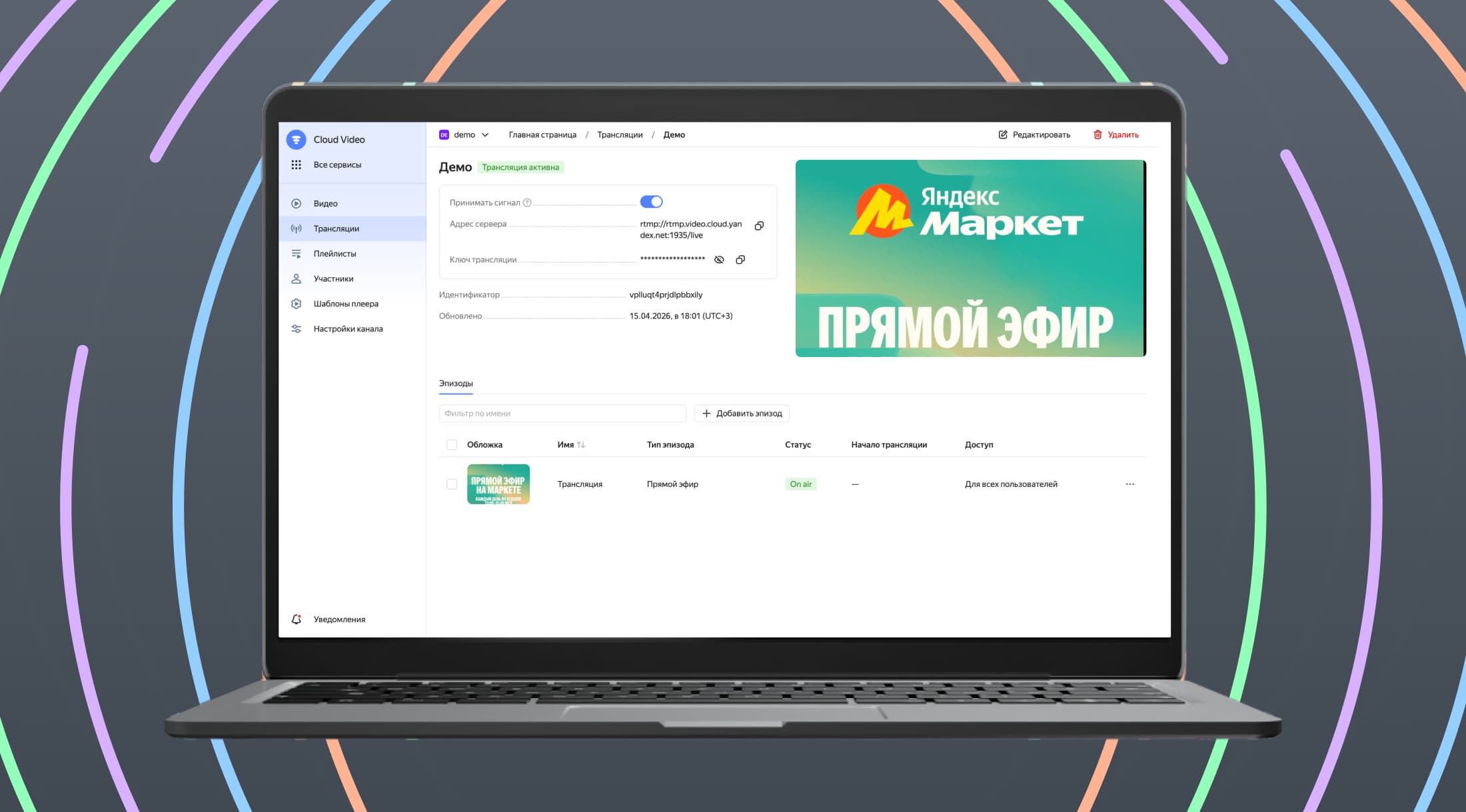This screenshot has width=1466, height=812.
Task: Sort episodes by Имя column arrows
Action: coord(581,444)
